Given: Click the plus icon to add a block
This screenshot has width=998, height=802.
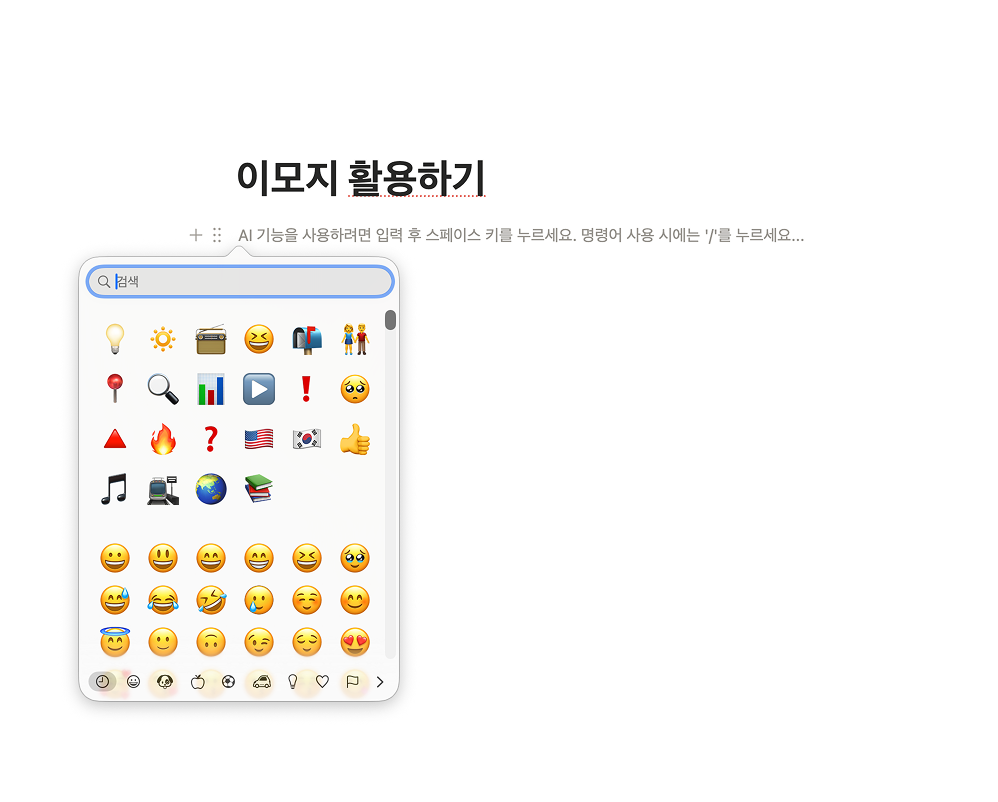Looking at the screenshot, I should [195, 234].
